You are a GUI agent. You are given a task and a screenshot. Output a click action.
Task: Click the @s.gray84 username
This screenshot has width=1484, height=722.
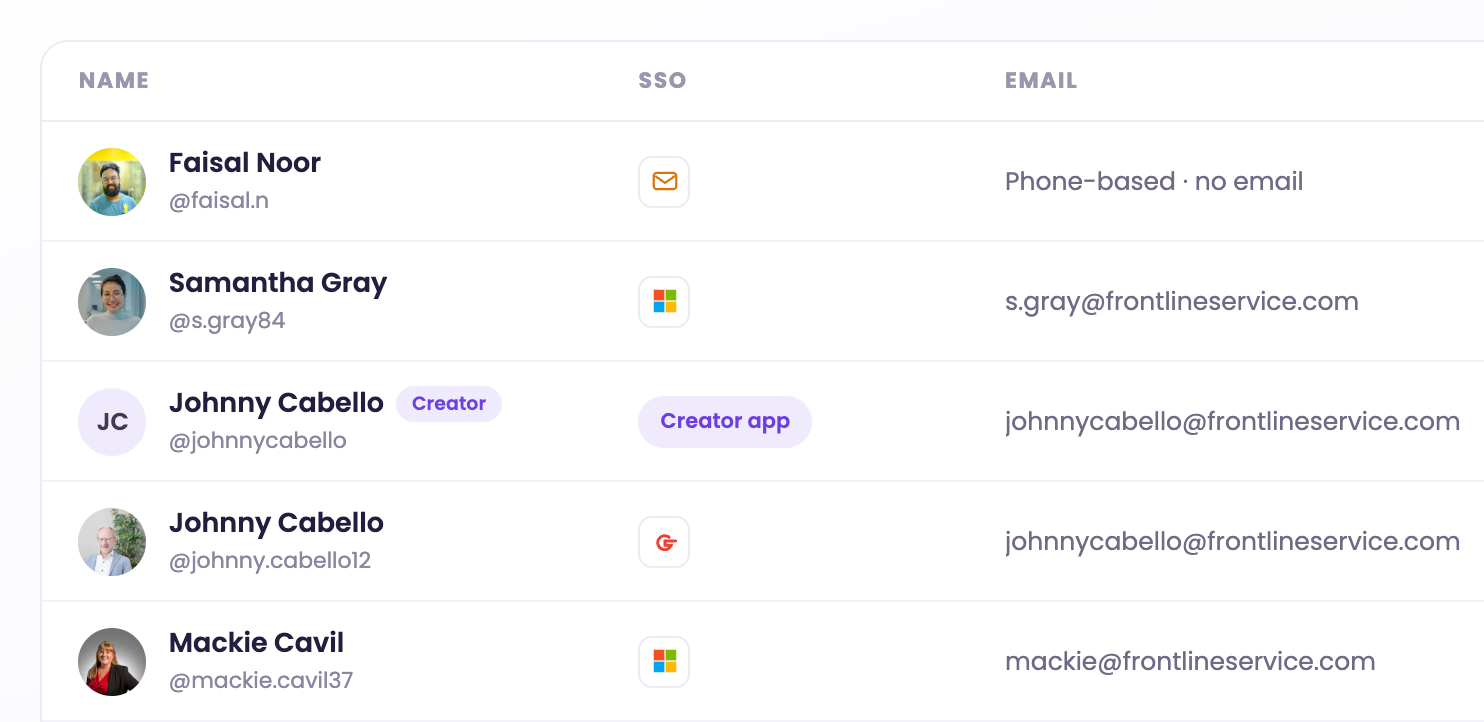(227, 321)
